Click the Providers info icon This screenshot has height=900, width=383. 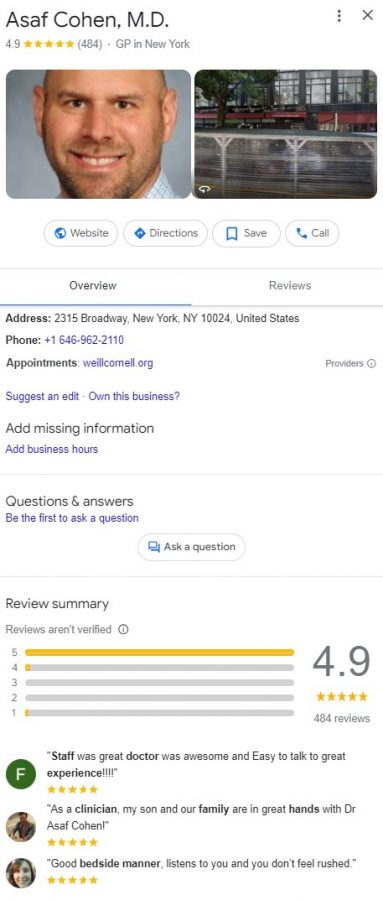372,363
